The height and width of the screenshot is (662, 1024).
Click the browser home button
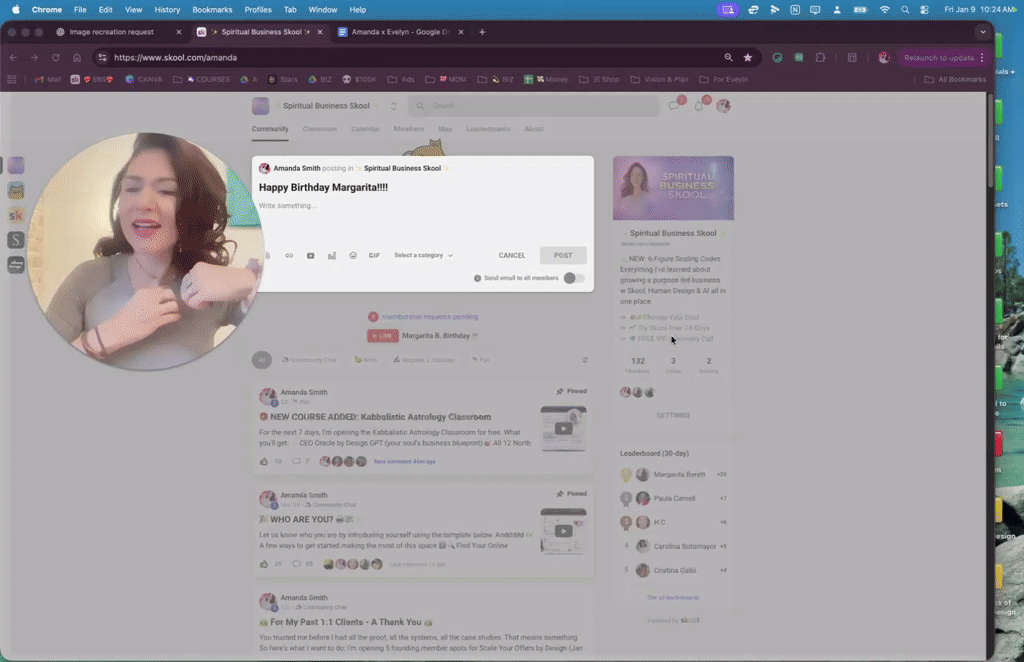tap(77, 57)
